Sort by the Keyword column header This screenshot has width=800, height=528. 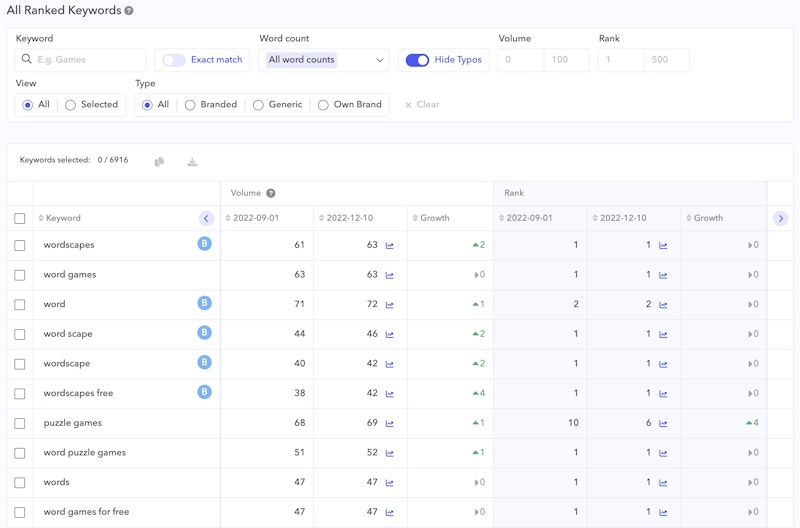point(62,218)
